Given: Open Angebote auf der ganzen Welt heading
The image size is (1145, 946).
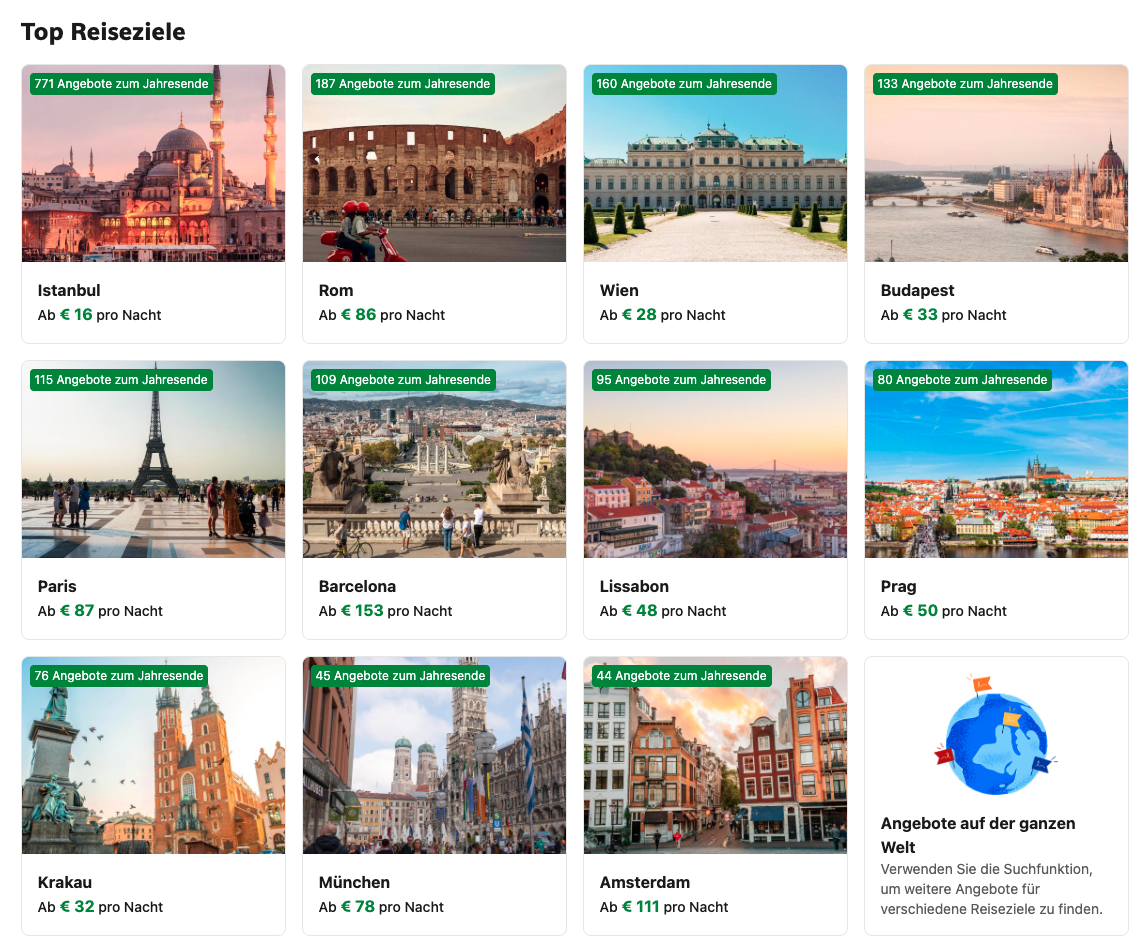Looking at the screenshot, I should (978, 835).
